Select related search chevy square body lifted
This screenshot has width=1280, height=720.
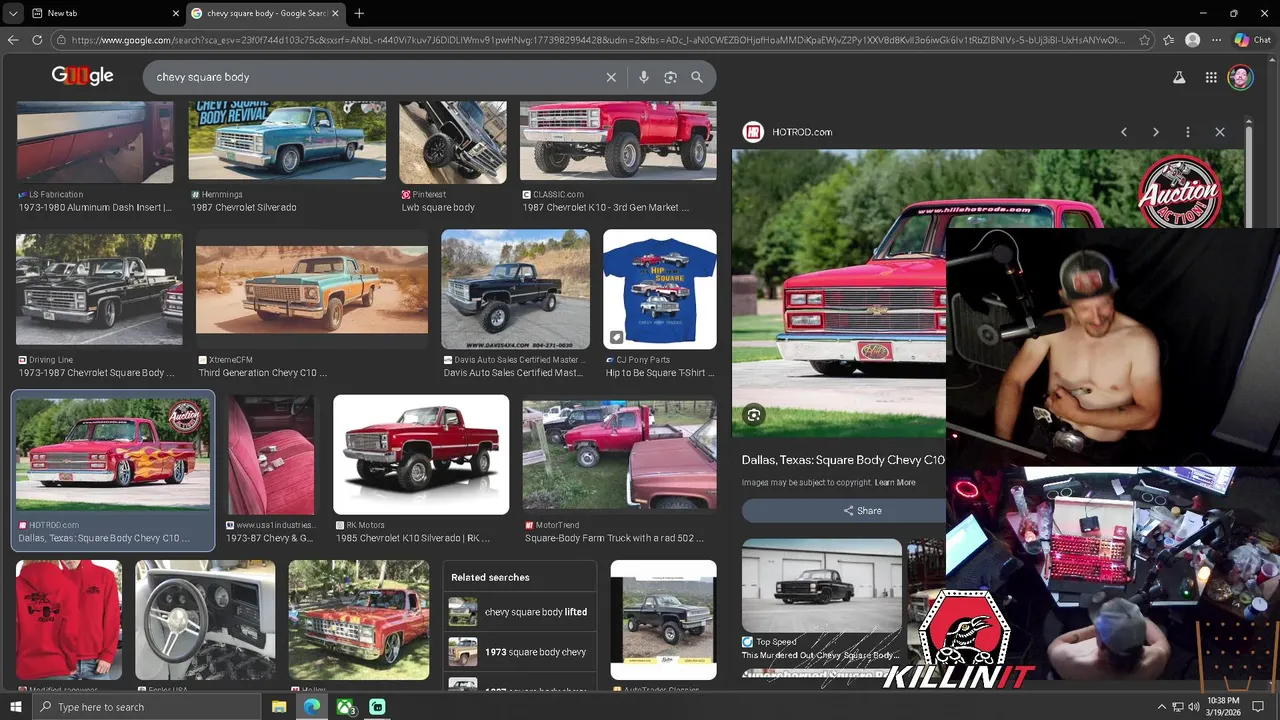click(x=520, y=612)
